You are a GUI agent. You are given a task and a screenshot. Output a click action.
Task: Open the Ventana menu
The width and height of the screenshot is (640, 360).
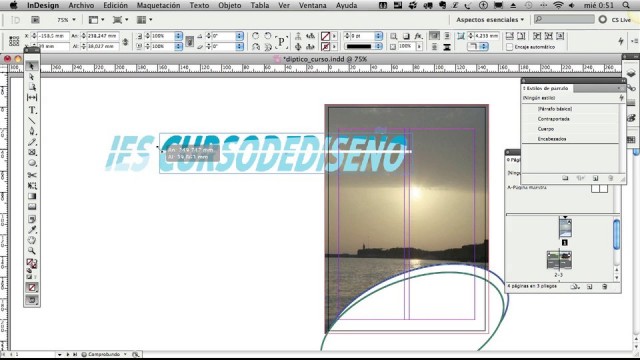[313, 5]
